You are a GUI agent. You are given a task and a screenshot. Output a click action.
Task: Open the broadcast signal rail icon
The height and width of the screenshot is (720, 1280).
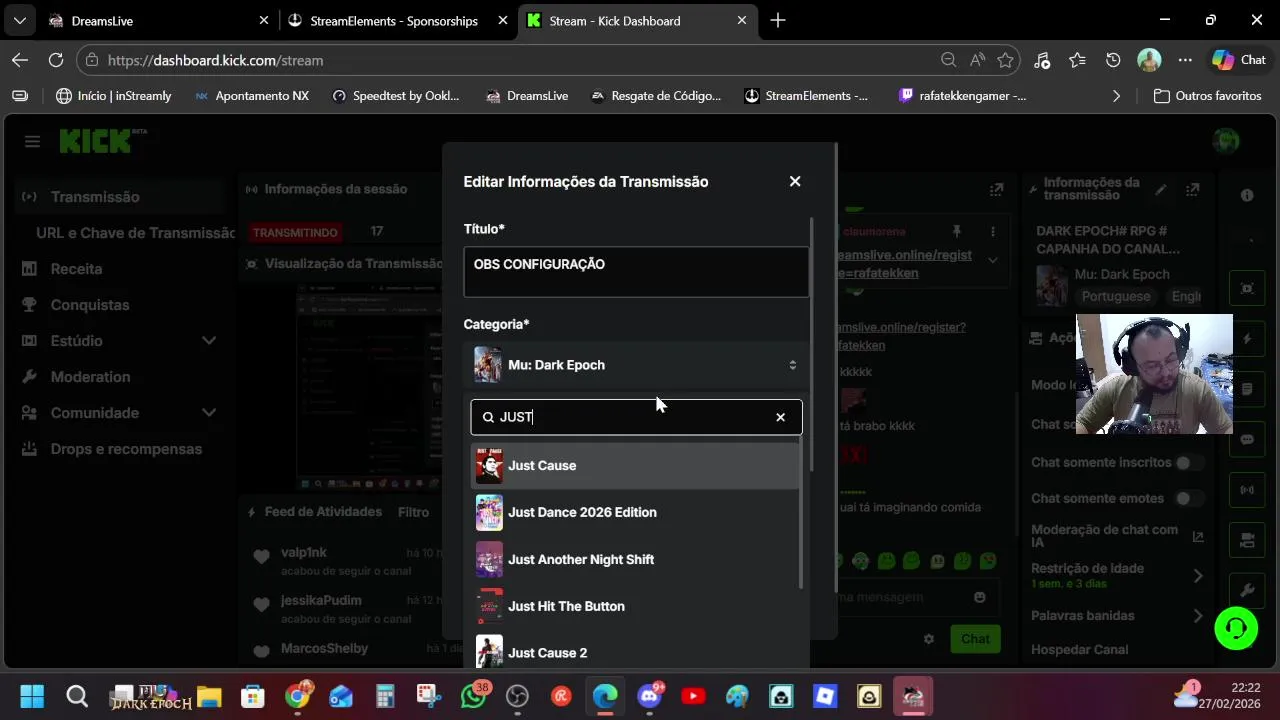[x=1247, y=490]
